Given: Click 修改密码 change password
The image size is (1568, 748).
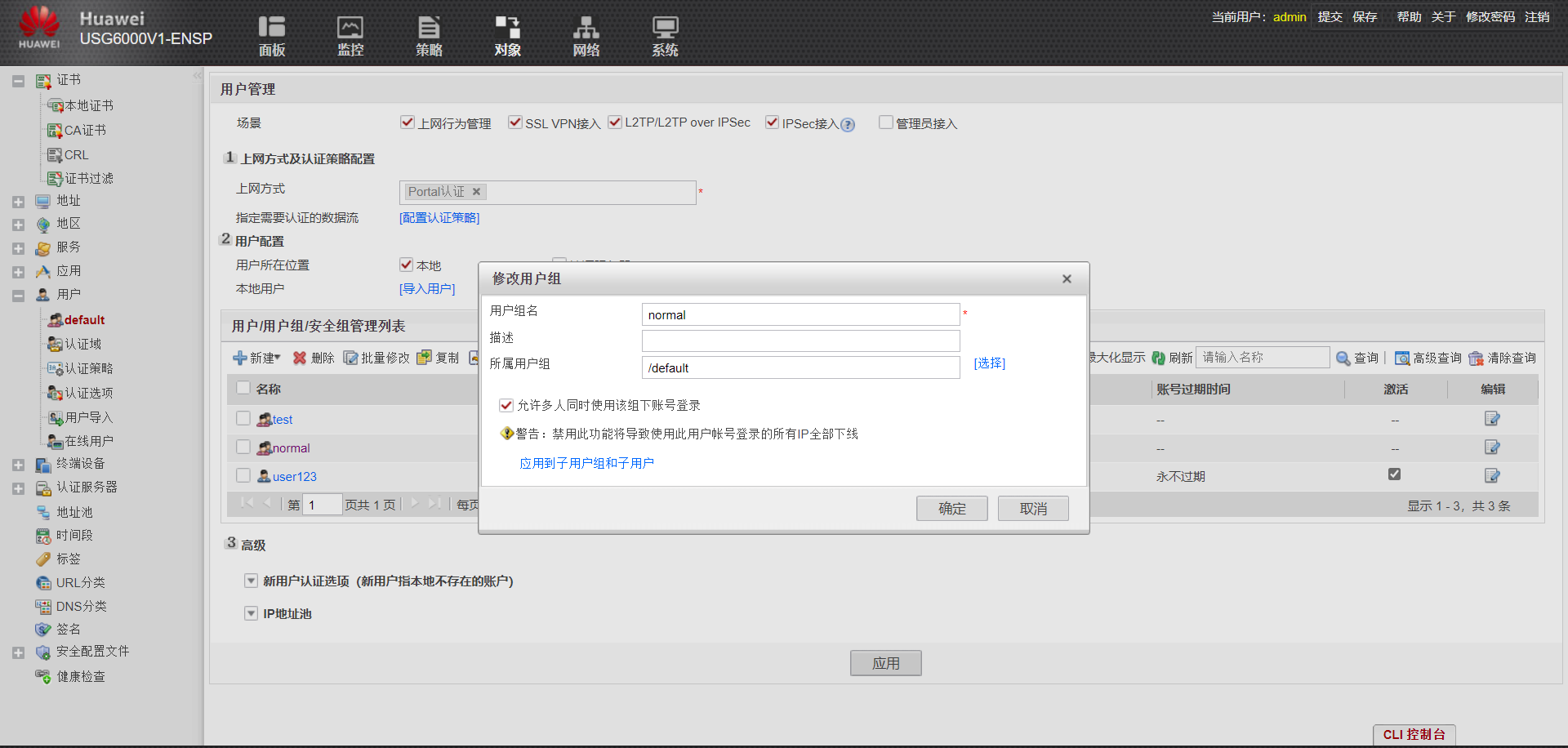Looking at the screenshot, I should pos(1490,16).
